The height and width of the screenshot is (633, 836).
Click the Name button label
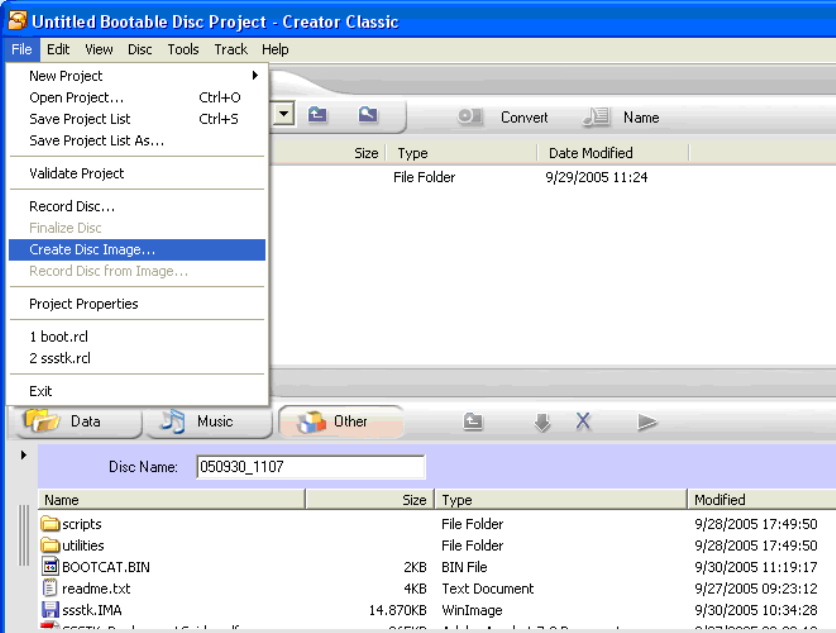[641, 117]
